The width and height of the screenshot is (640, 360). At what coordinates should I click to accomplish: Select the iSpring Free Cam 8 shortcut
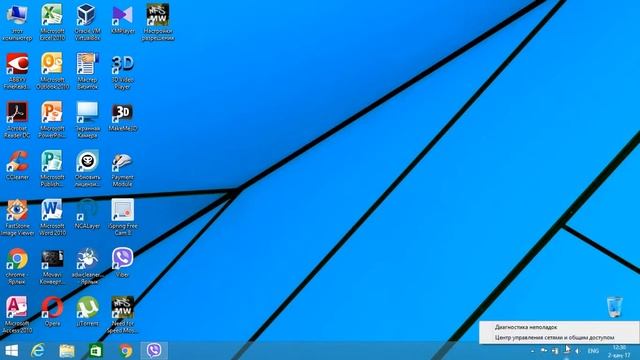tap(122, 218)
